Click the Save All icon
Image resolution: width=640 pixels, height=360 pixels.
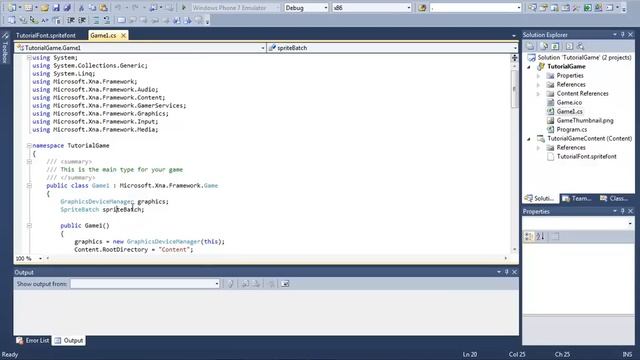[x=67, y=8]
